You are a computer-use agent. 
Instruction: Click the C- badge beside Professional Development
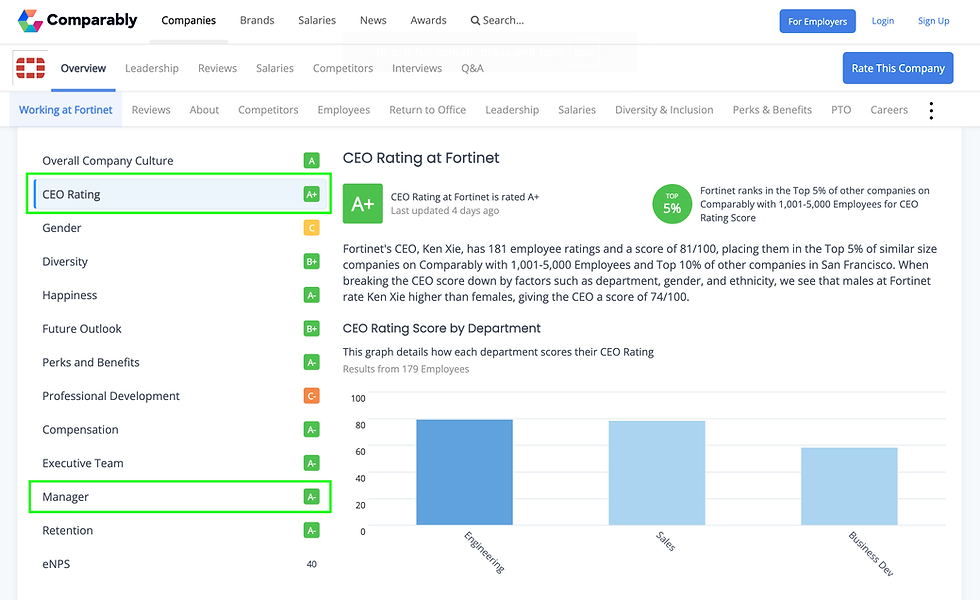point(312,396)
